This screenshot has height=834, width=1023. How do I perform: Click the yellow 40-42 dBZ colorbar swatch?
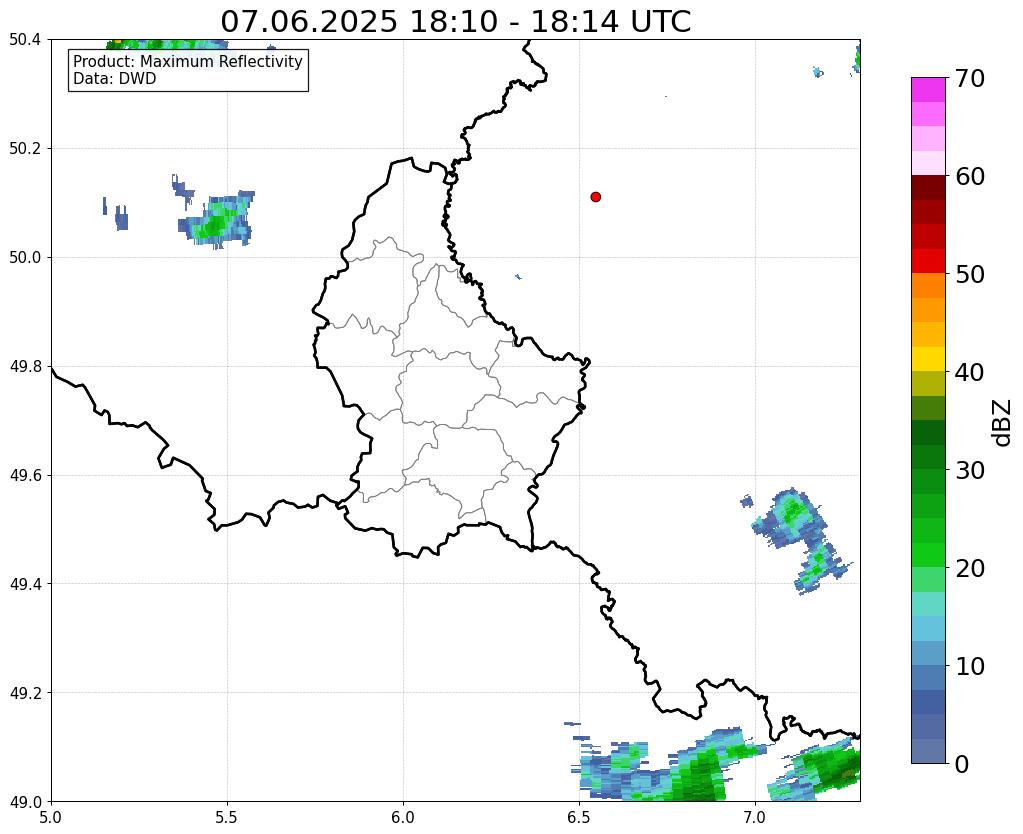pyautogui.click(x=928, y=360)
